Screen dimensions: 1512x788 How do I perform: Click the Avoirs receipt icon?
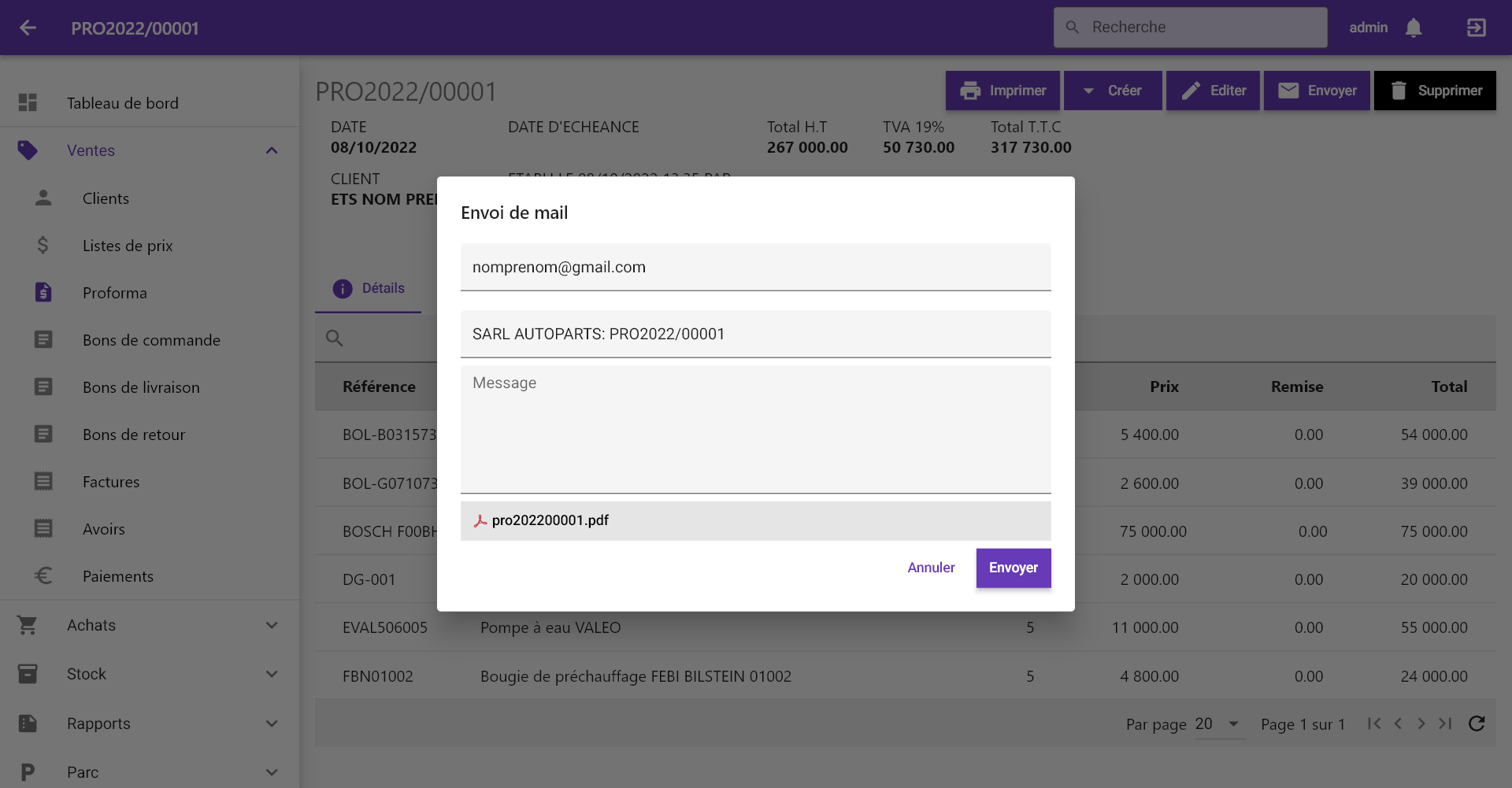tap(43, 529)
